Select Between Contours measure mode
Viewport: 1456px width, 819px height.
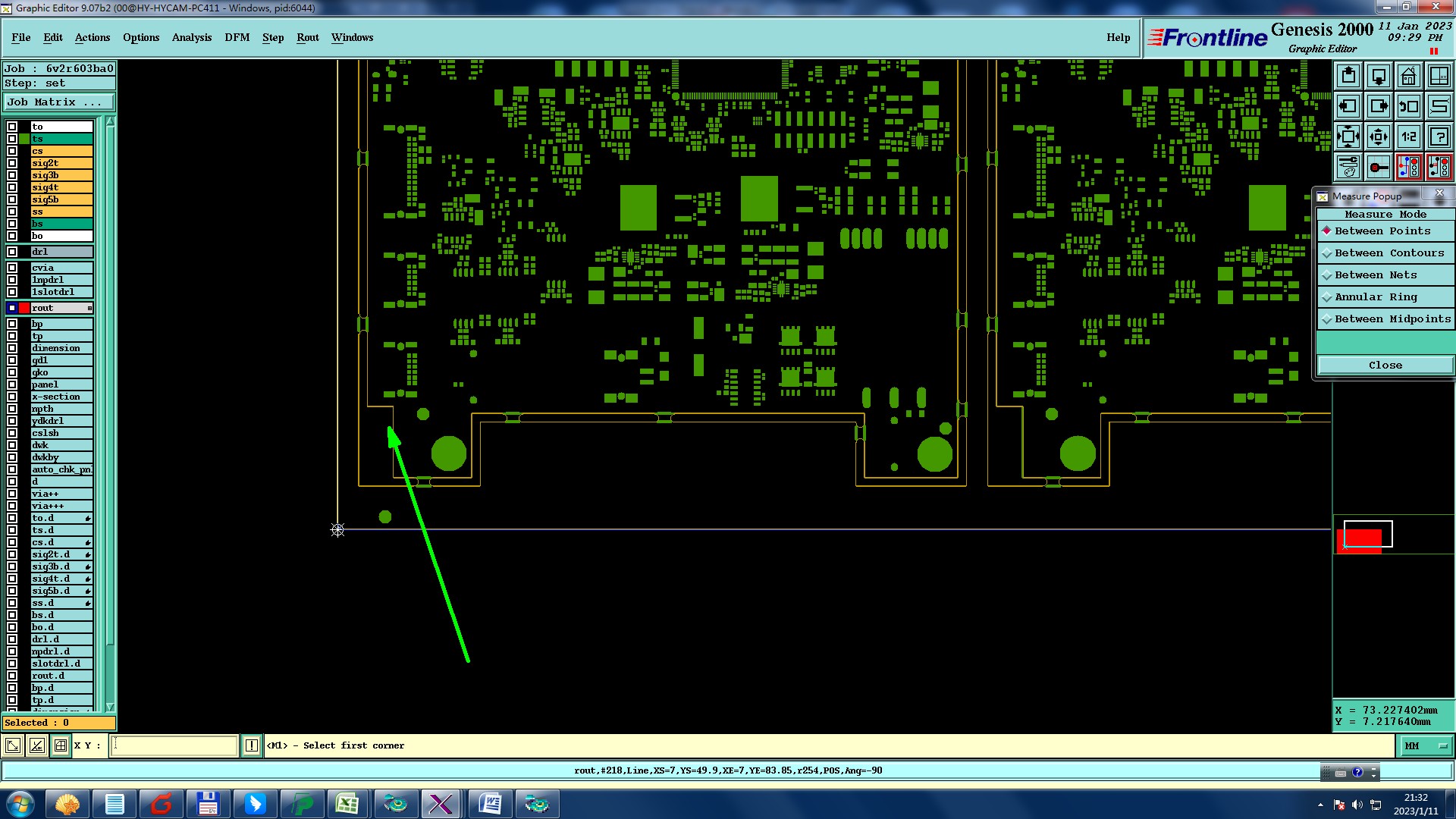[1389, 253]
